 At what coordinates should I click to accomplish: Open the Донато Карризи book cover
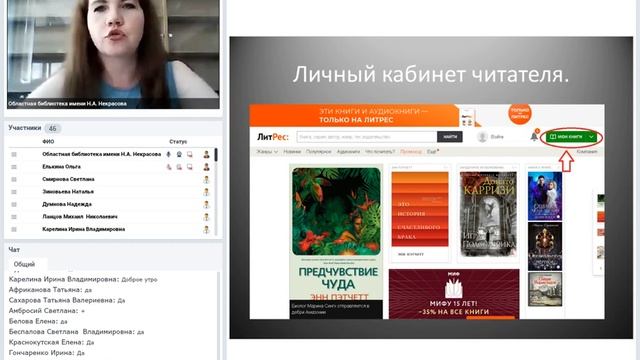(488, 214)
